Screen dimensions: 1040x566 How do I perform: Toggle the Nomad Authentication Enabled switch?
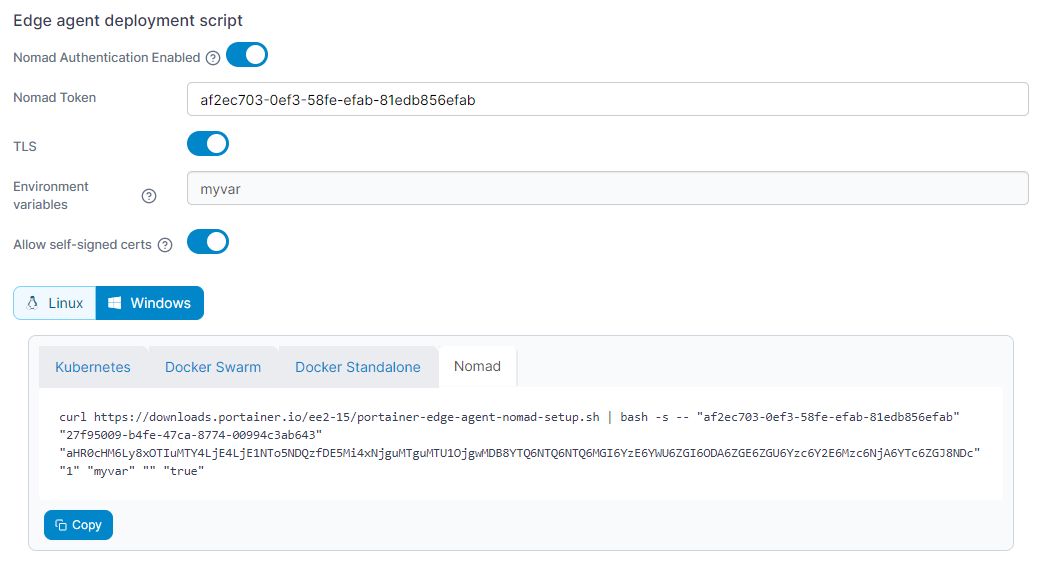[247, 55]
